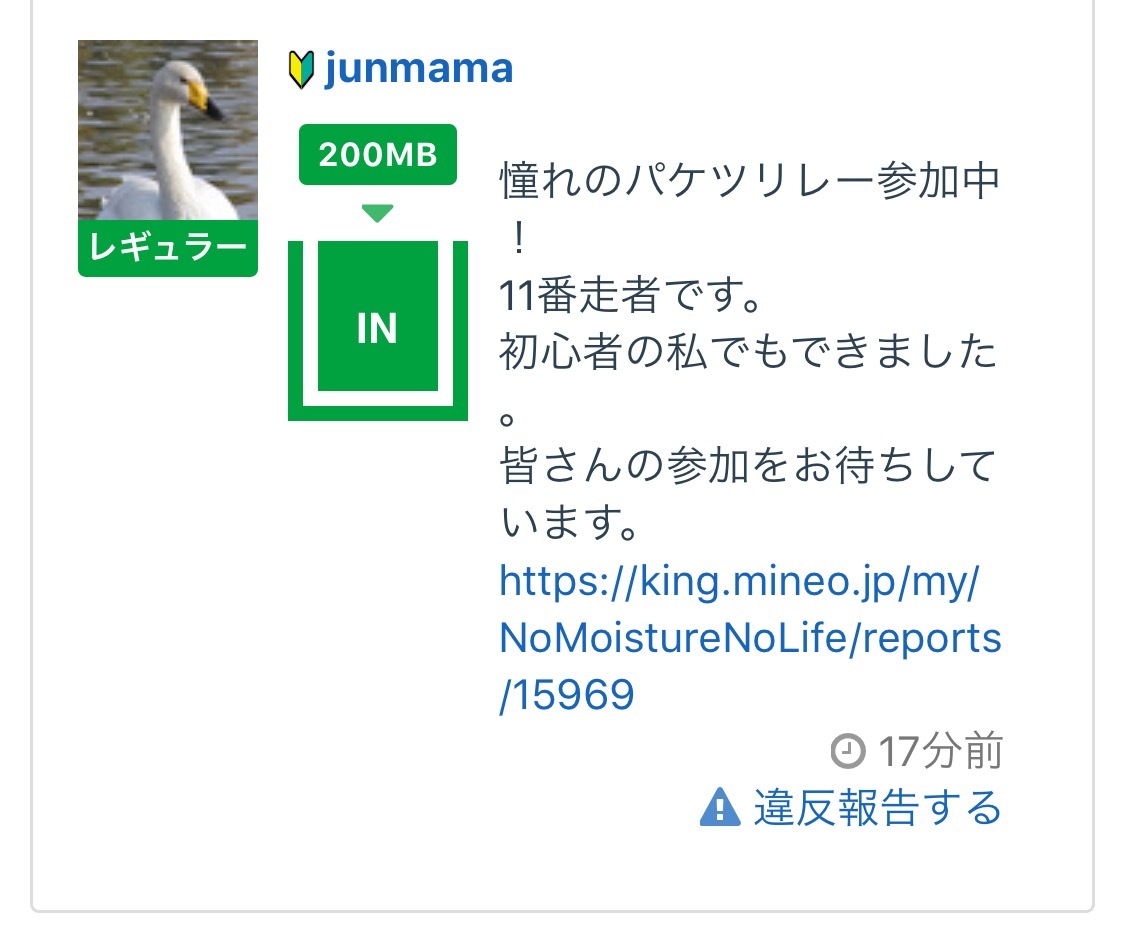
Task: Click the 初心者の私でもできました text
Action: [x=748, y=351]
